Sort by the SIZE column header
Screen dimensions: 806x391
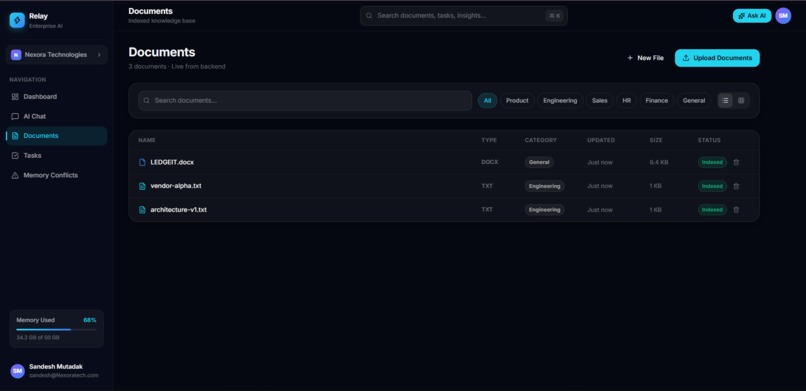(x=656, y=140)
